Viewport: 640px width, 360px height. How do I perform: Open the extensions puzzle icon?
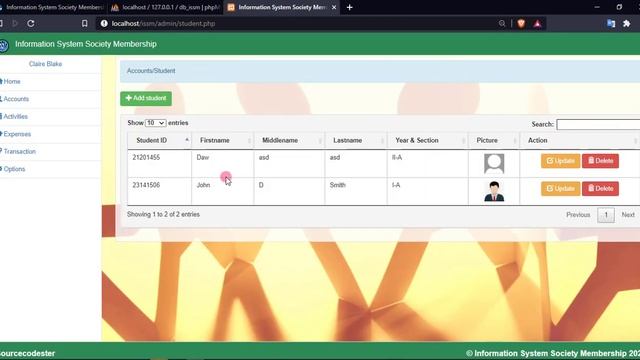point(627,24)
